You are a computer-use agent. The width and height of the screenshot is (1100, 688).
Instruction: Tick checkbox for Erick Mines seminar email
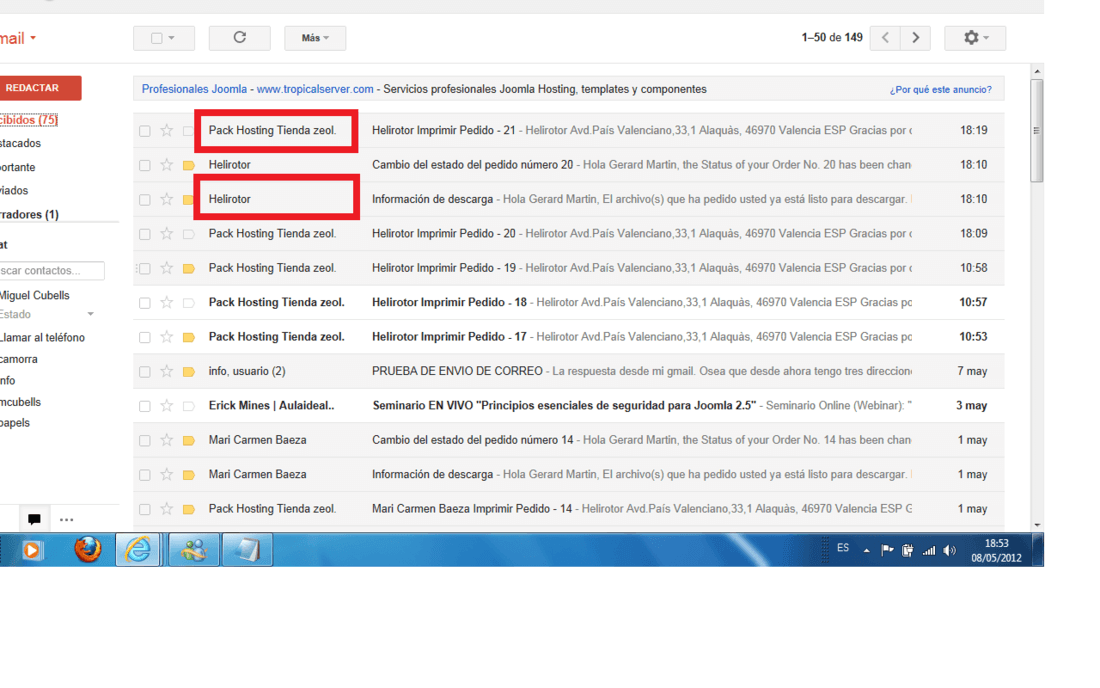(145, 406)
